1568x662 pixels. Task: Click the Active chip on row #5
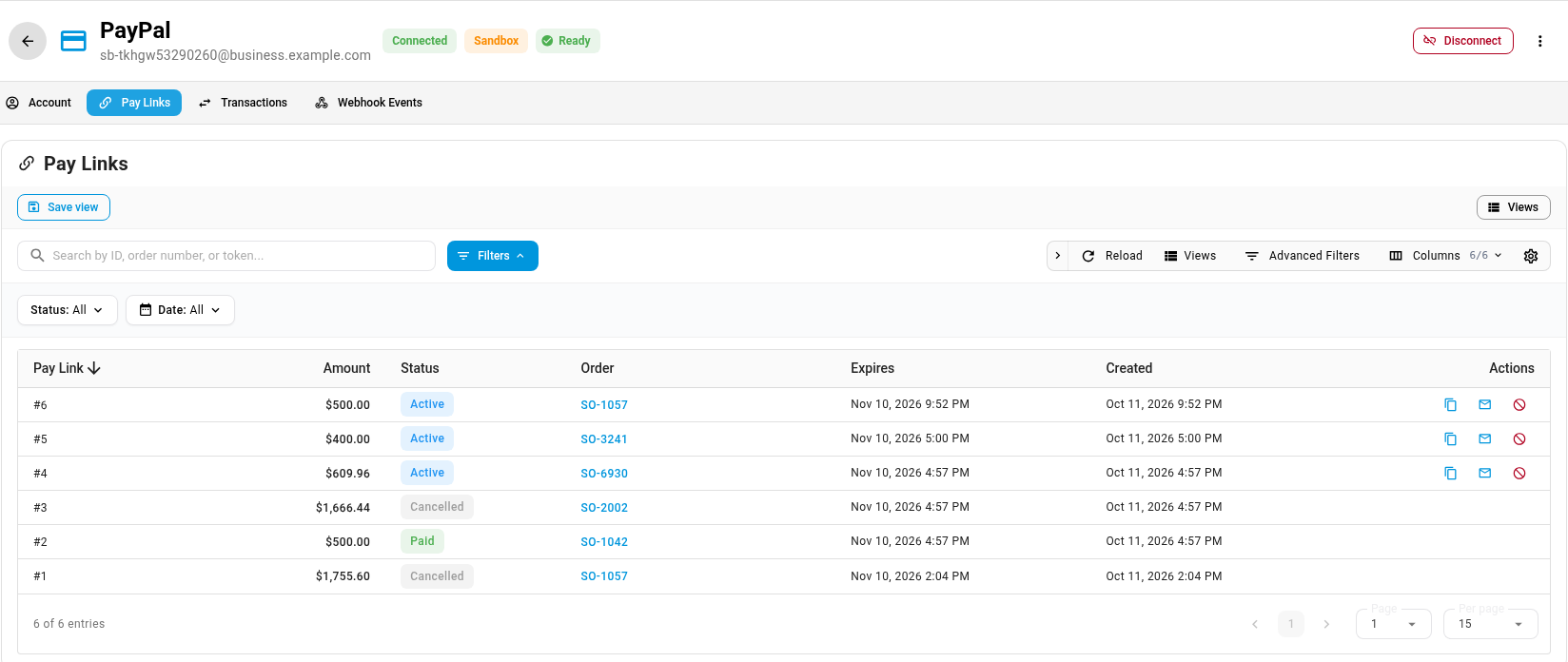[427, 438]
